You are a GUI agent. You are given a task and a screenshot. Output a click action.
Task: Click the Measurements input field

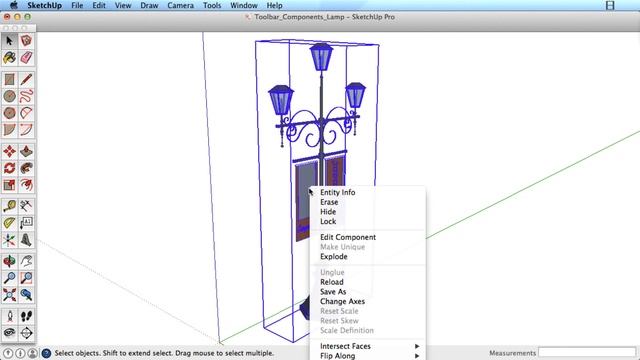point(587,352)
